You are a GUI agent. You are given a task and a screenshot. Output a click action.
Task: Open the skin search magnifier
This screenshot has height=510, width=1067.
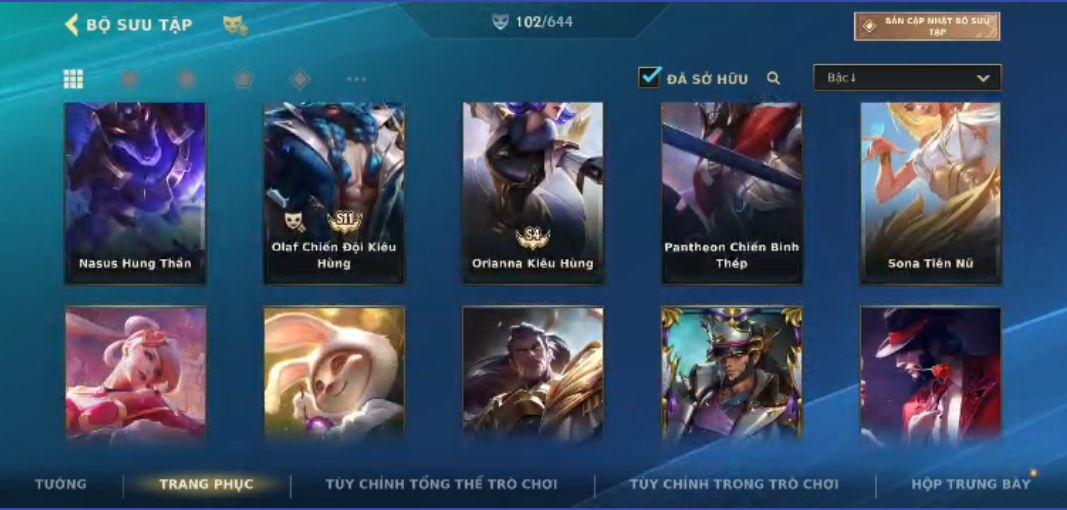pyautogui.click(x=773, y=78)
